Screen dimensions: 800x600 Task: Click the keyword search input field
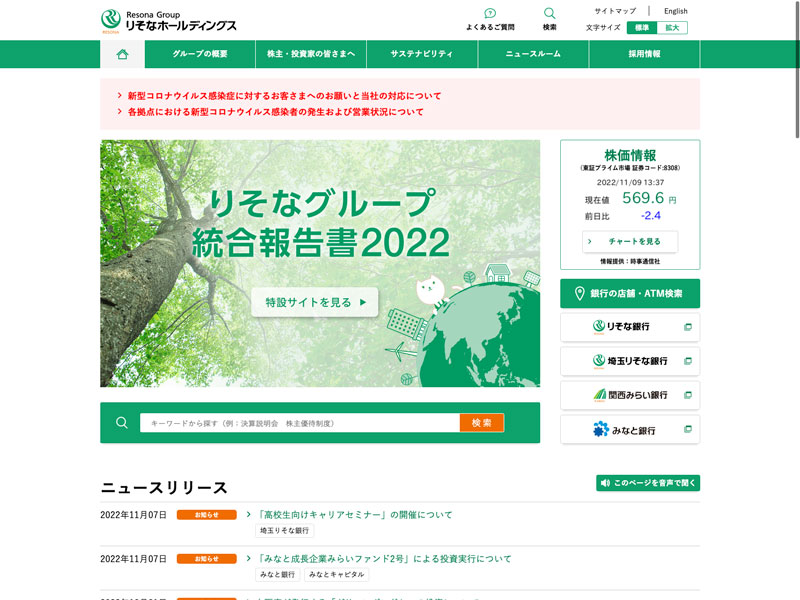click(x=299, y=423)
